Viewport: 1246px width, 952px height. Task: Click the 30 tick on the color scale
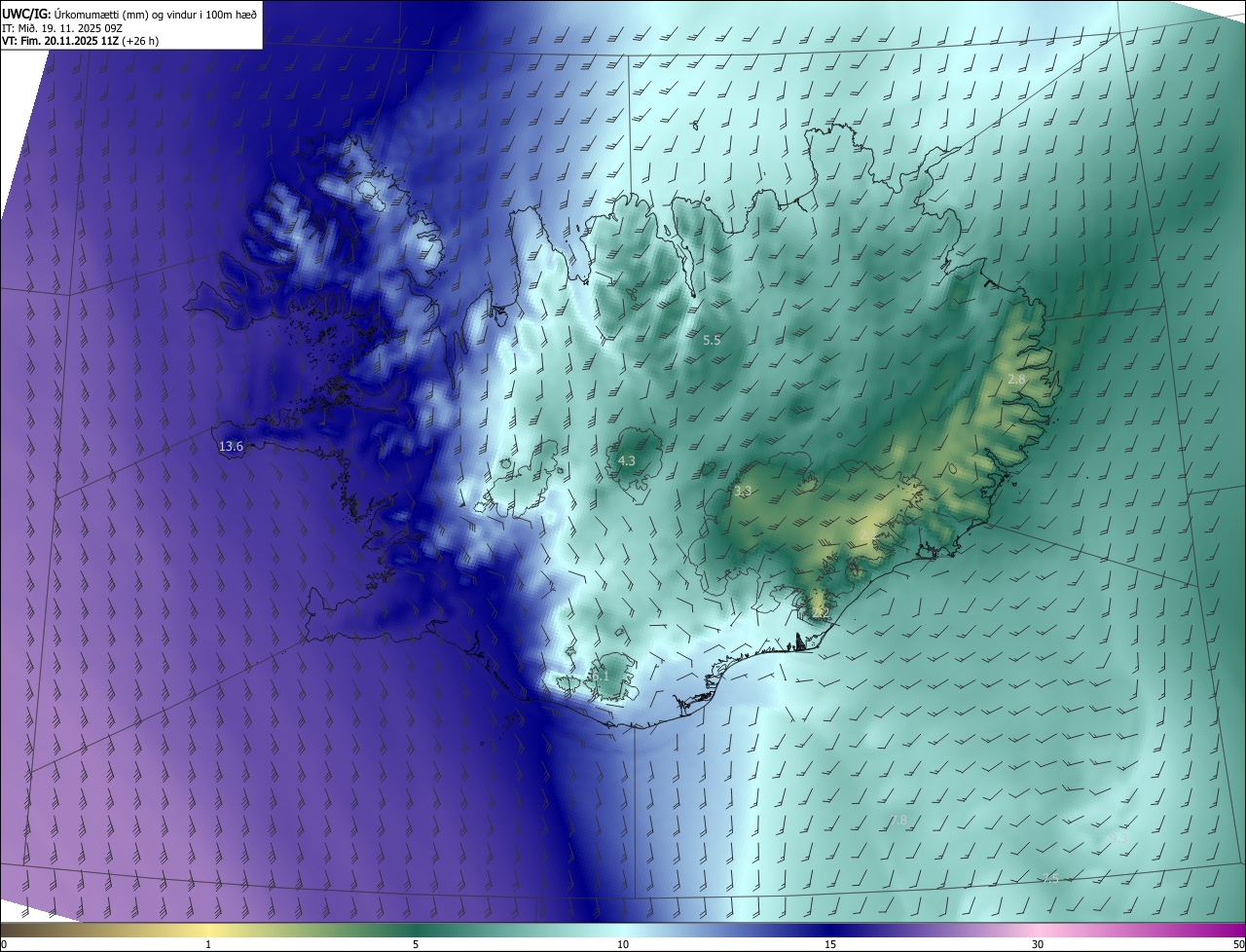1038,944
